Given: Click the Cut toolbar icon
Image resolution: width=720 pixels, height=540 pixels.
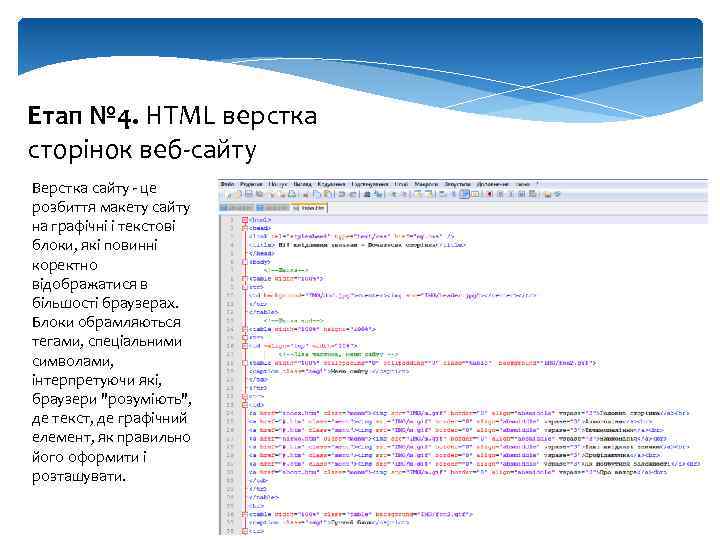Looking at the screenshot, I should (305, 195).
